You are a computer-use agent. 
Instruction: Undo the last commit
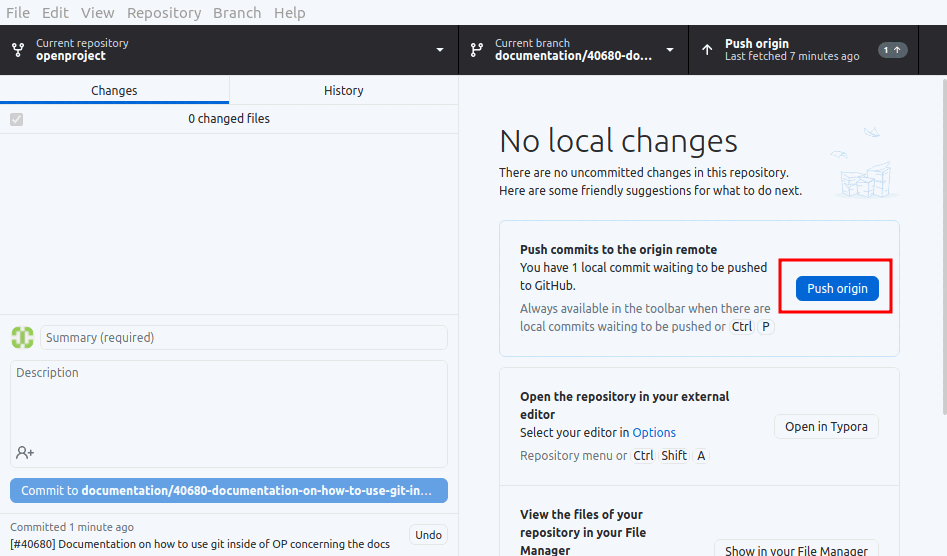click(x=428, y=535)
